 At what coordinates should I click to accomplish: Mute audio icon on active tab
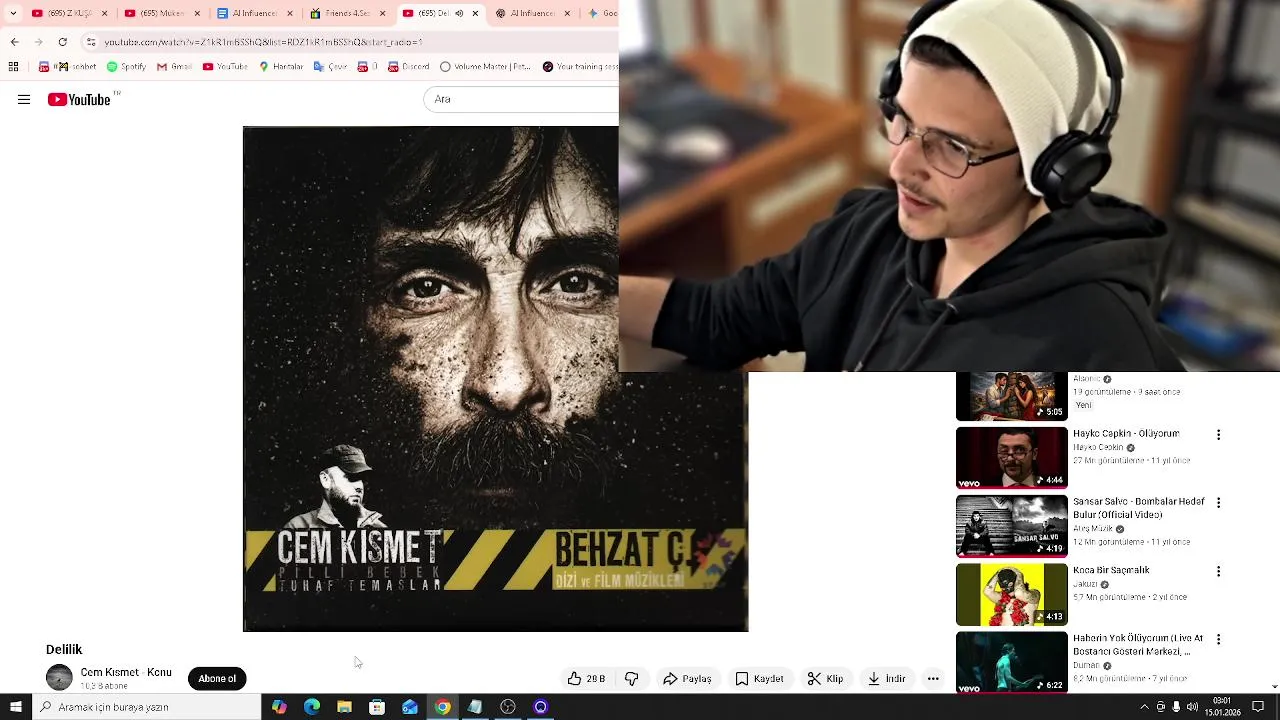pos(460,14)
